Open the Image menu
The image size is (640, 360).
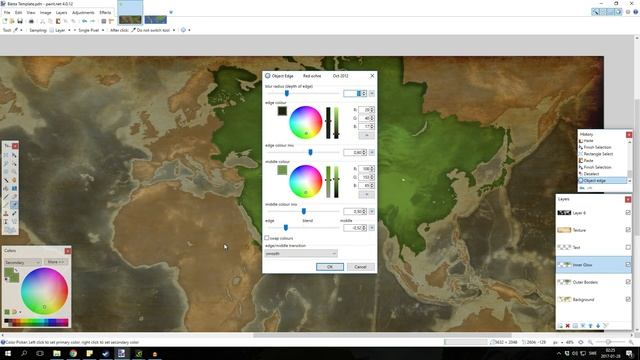pyautogui.click(x=45, y=13)
